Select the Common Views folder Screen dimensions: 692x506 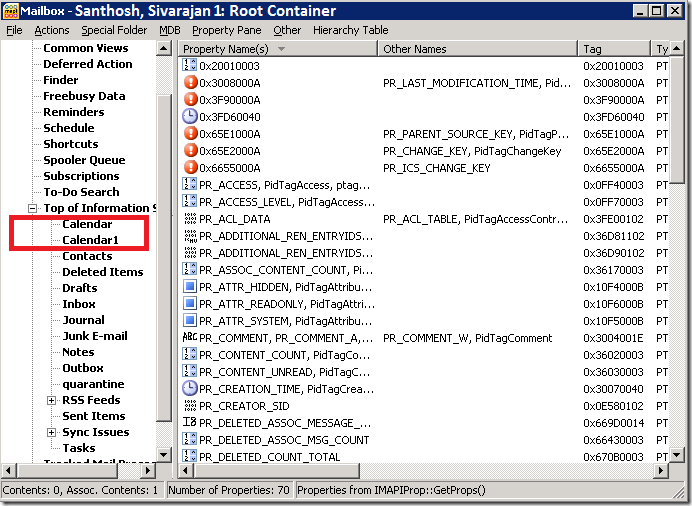[86, 48]
